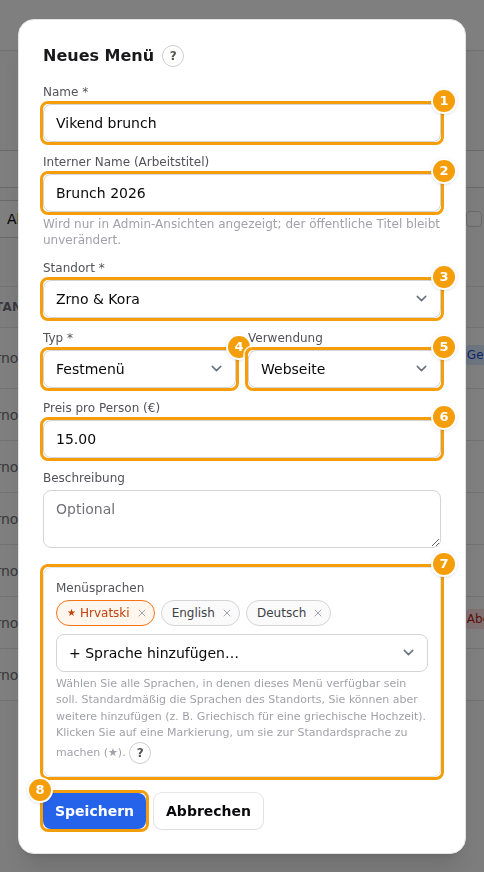The image size is (484, 872).
Task: Set Deutsch chip as default language
Action: [x=281, y=613]
